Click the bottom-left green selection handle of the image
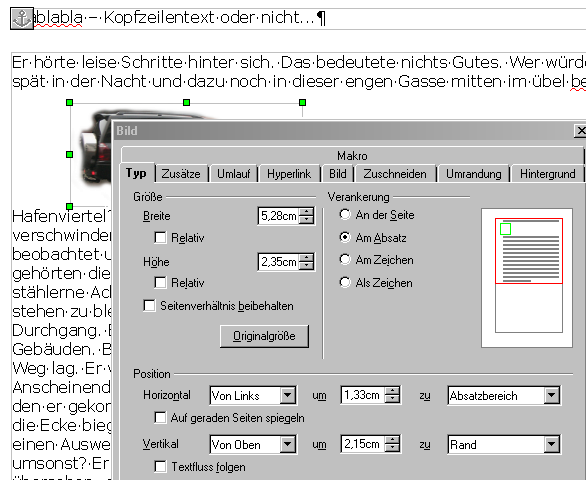The image size is (586, 480). 70,206
